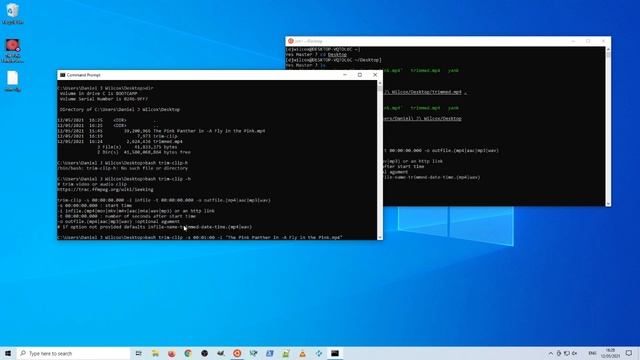
Task: Show hidden system tray icons
Action: click(x=551, y=353)
